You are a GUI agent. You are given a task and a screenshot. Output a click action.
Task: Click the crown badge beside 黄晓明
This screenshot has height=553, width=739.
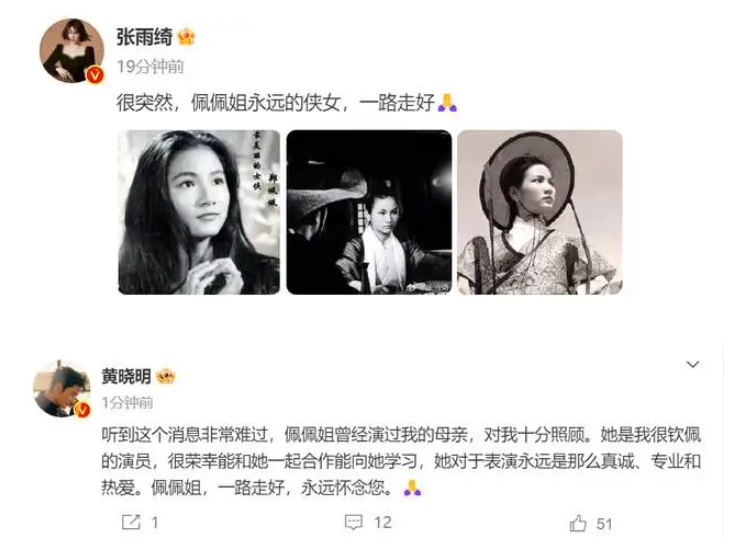(x=165, y=376)
